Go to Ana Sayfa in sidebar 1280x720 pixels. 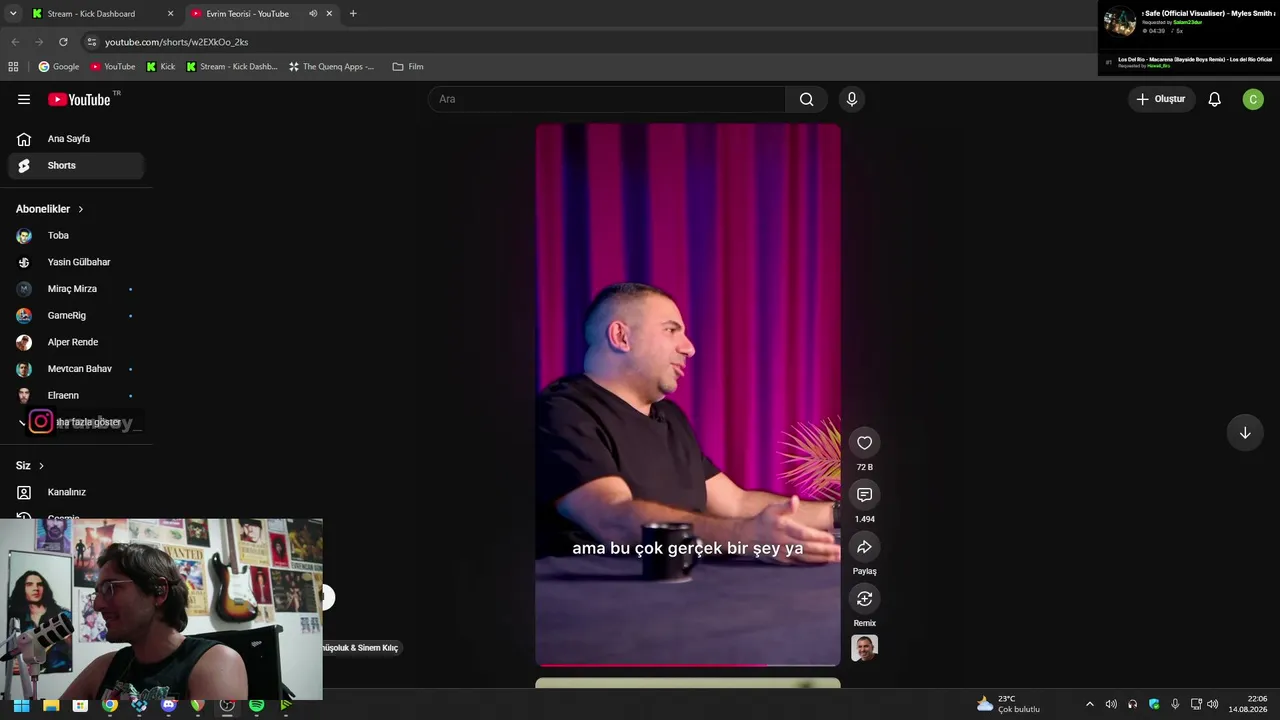[76, 139]
